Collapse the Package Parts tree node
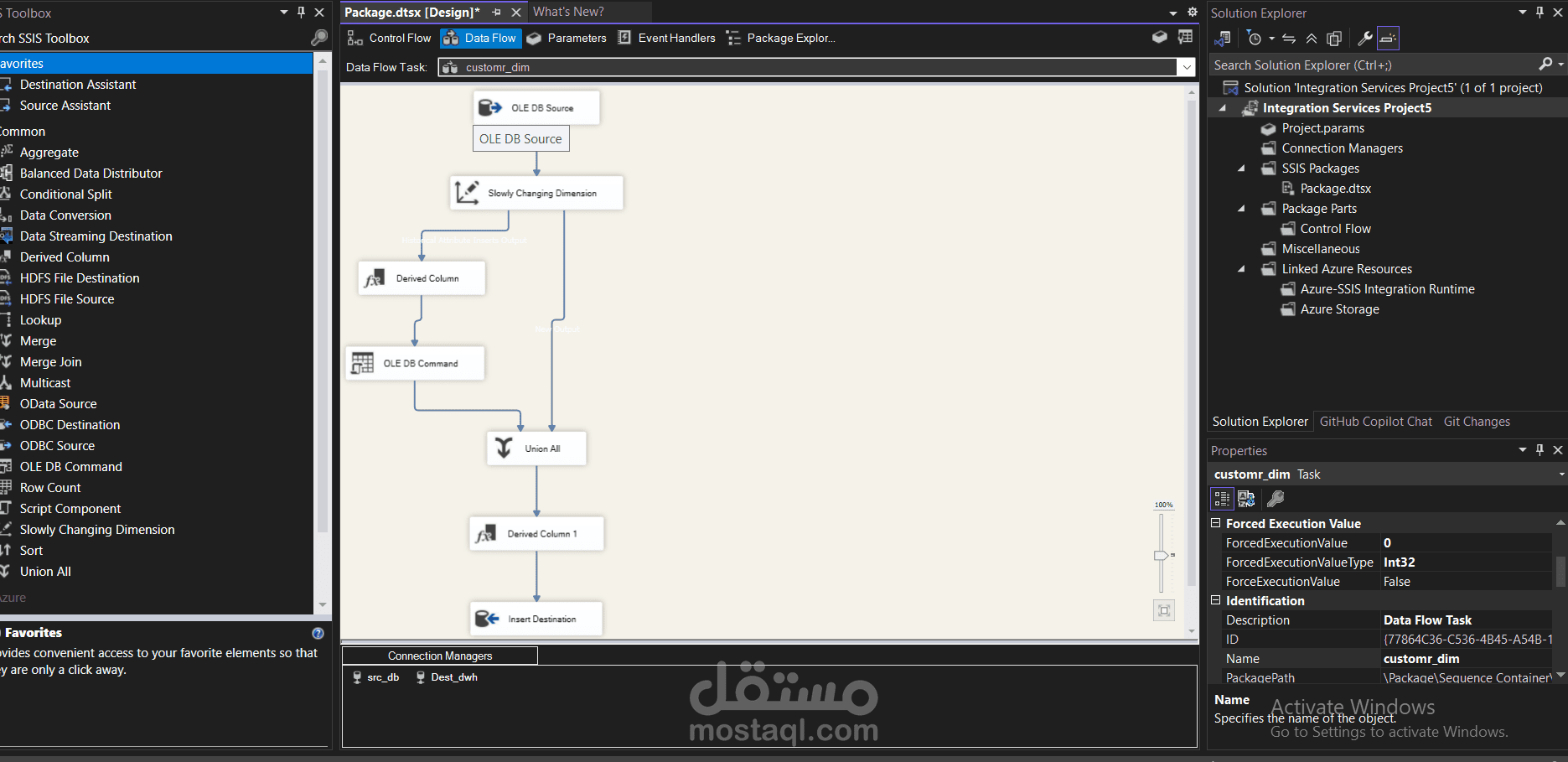Screen dimensions: 1568x762 (x=1242, y=209)
